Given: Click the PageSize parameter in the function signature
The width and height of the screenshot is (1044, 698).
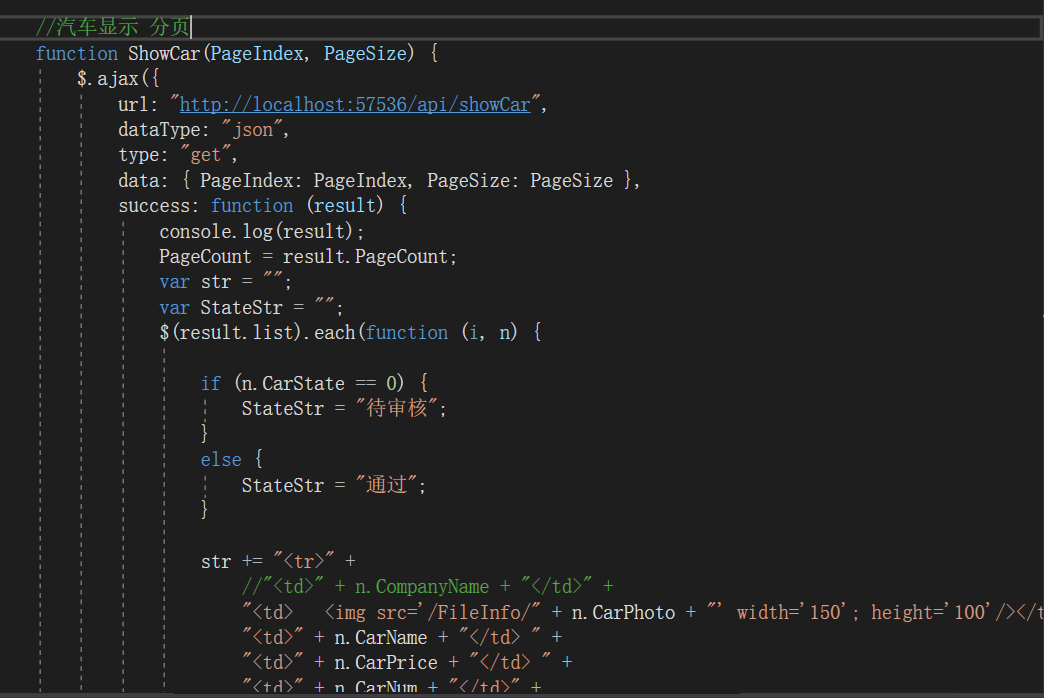Looking at the screenshot, I should [365, 53].
